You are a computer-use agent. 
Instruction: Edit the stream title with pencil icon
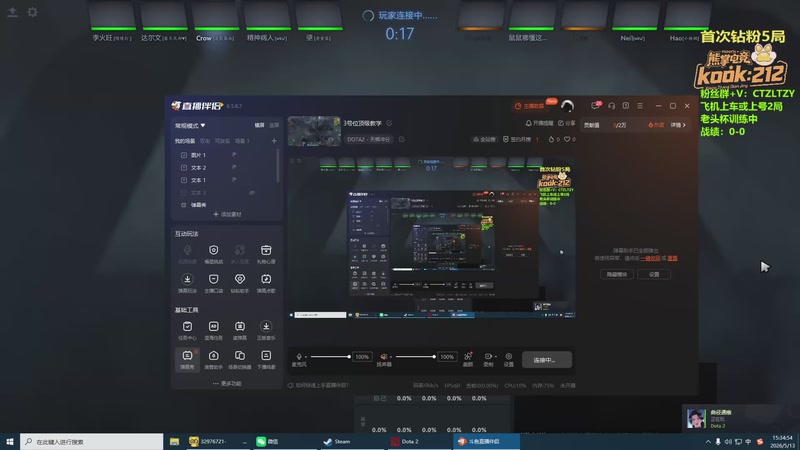389,123
